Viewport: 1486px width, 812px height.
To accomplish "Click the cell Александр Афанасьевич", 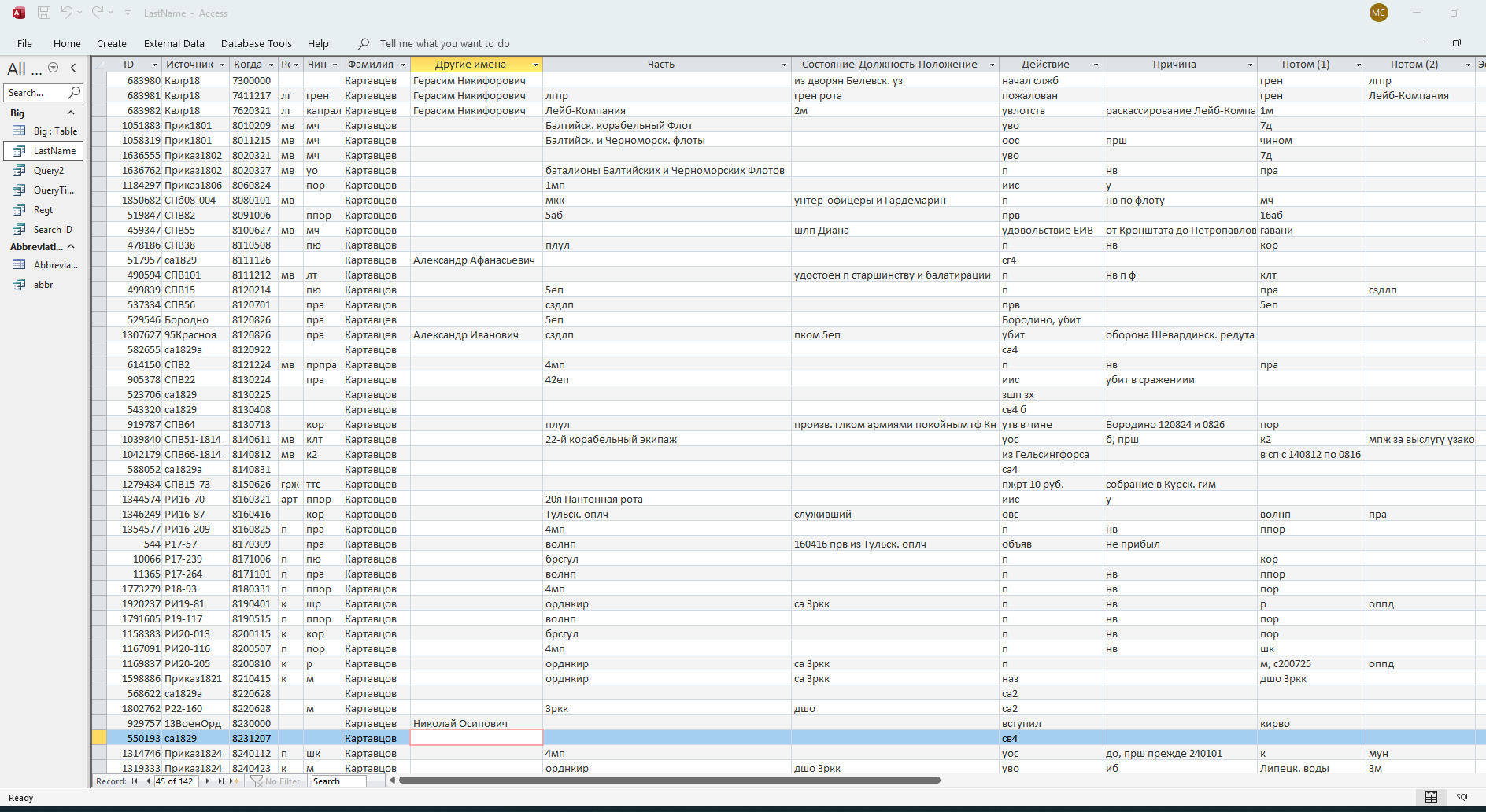I will (x=476, y=260).
